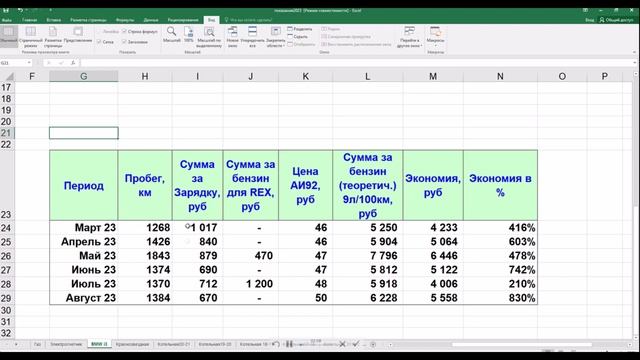Open the Name Box dropdown arrow
Viewport: 640px width, 360px height.
(29, 63)
